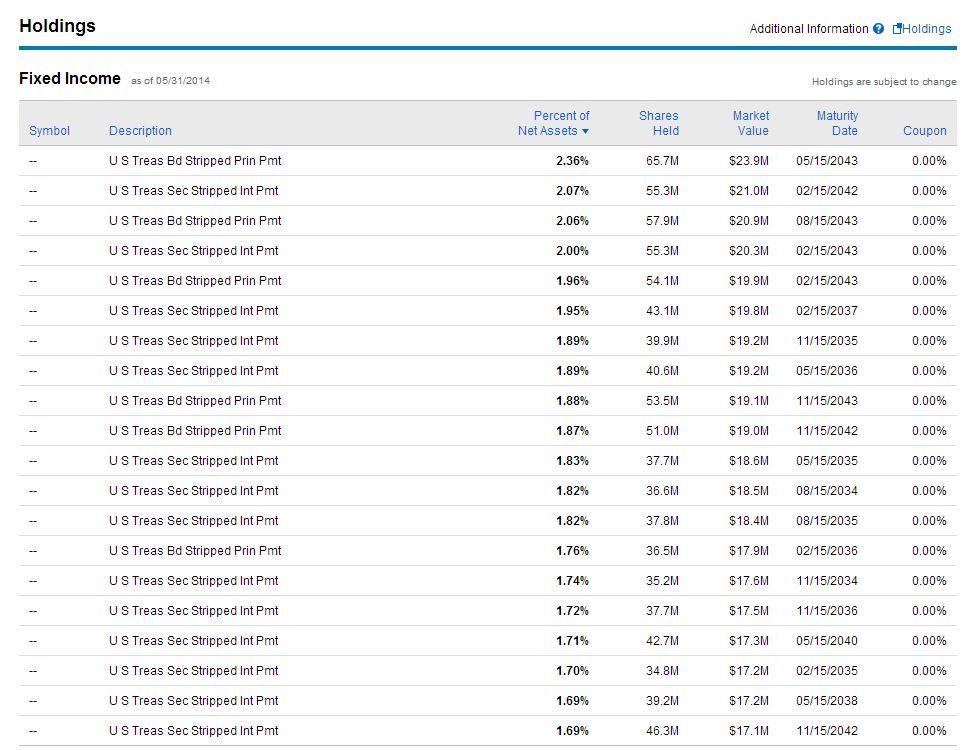Select maturity date 08/15/2034
The width and height of the screenshot is (967, 750).
[826, 491]
